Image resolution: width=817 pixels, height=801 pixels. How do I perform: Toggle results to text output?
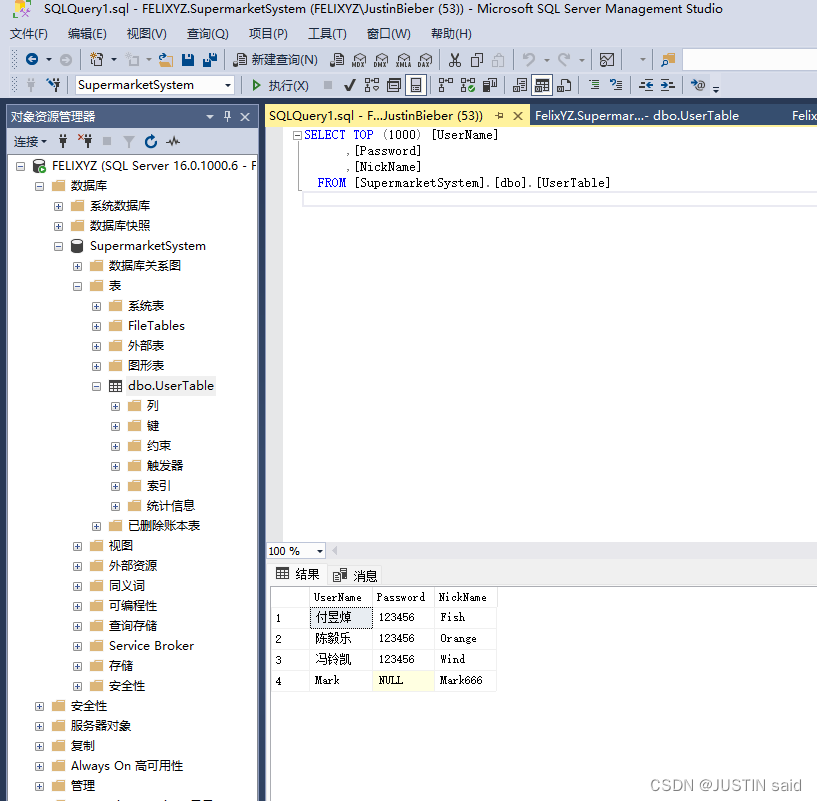pos(519,85)
